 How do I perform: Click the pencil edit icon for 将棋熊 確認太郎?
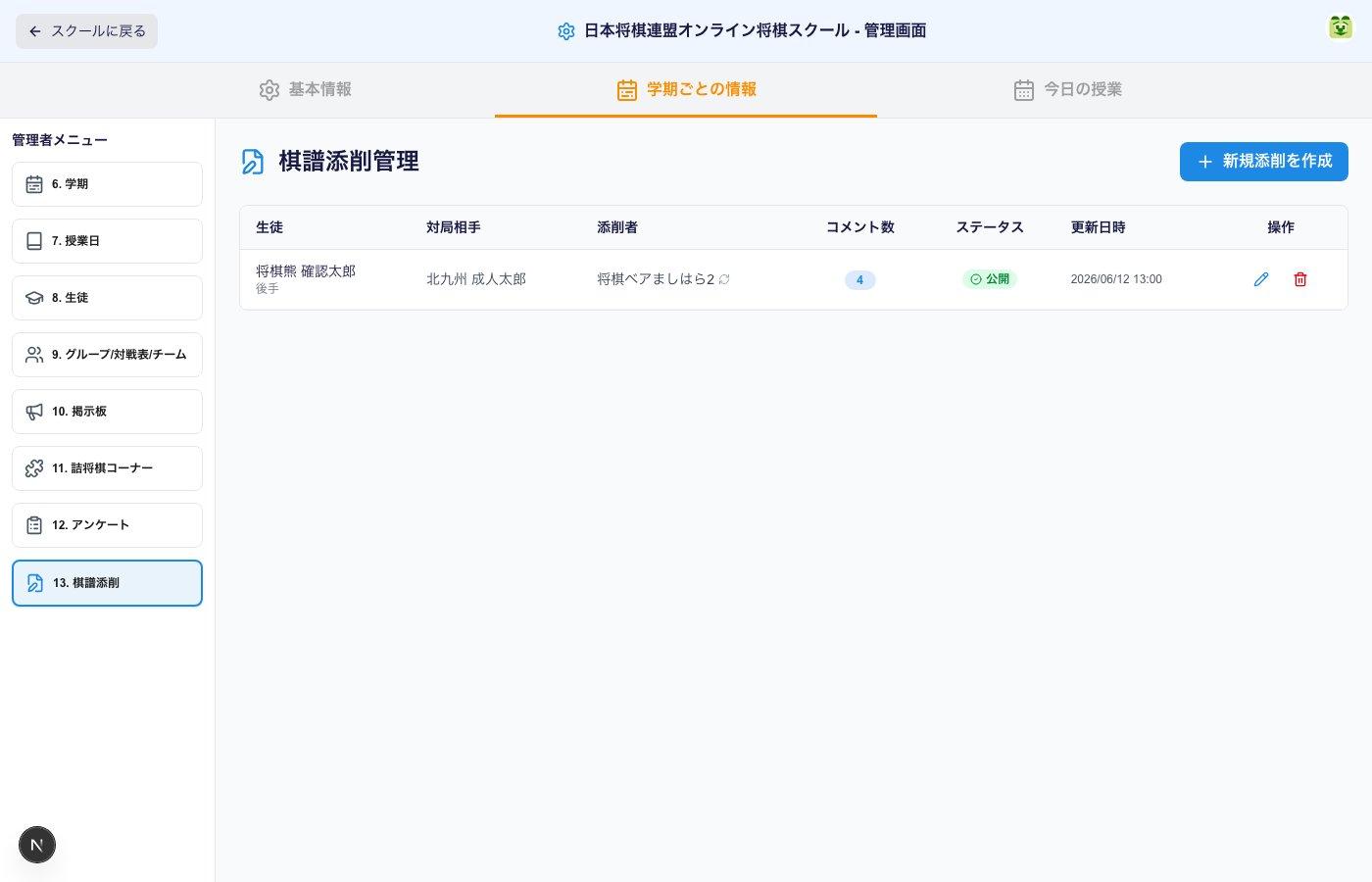(1261, 279)
